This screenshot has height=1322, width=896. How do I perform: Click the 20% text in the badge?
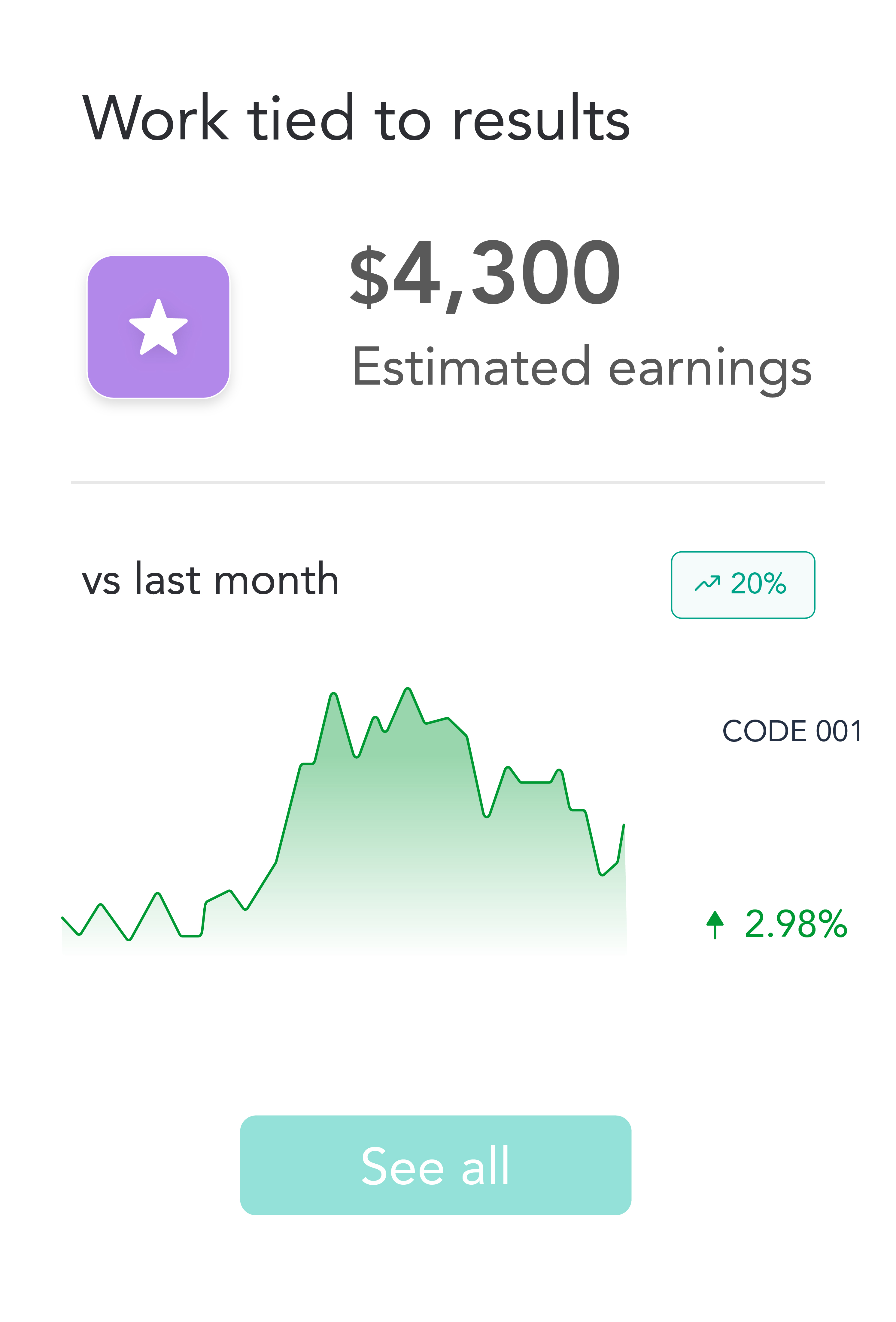coord(758,584)
